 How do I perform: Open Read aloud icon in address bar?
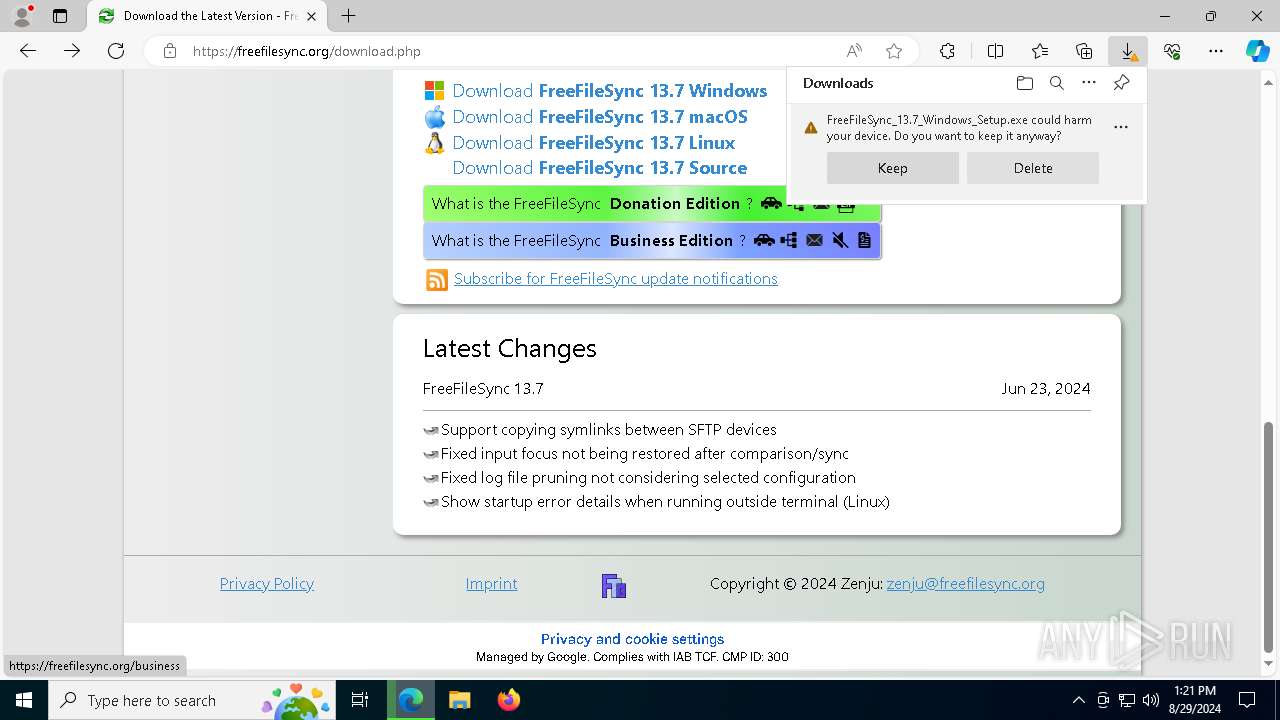point(854,51)
